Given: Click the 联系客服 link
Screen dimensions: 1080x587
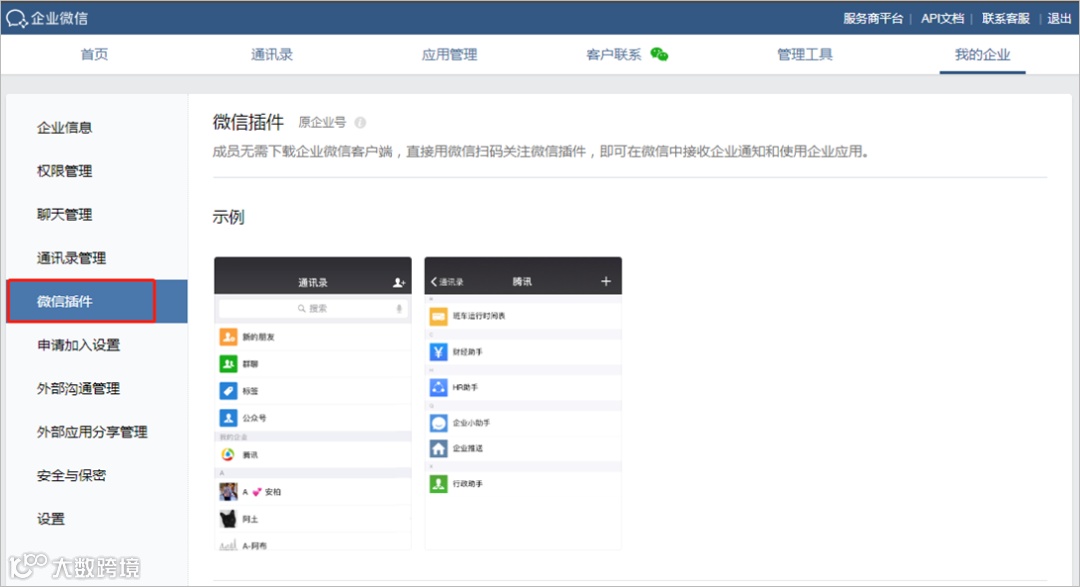Looking at the screenshot, I should 1006,19.
